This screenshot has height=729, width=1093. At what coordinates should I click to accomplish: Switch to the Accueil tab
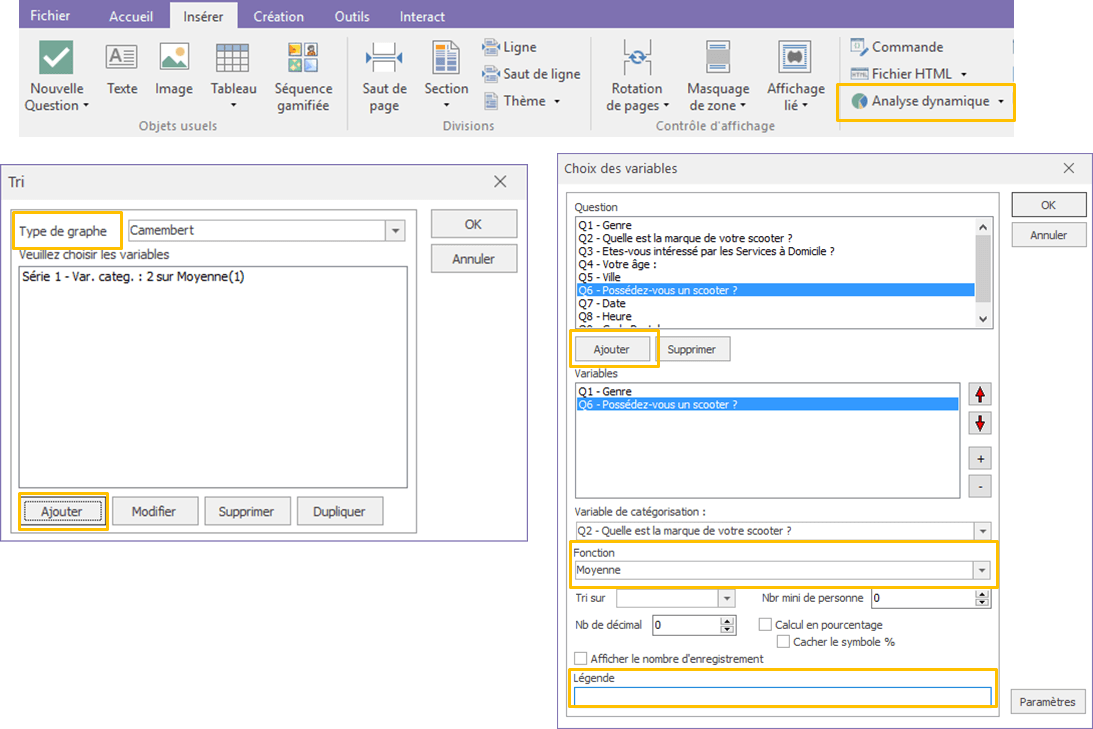tap(131, 16)
